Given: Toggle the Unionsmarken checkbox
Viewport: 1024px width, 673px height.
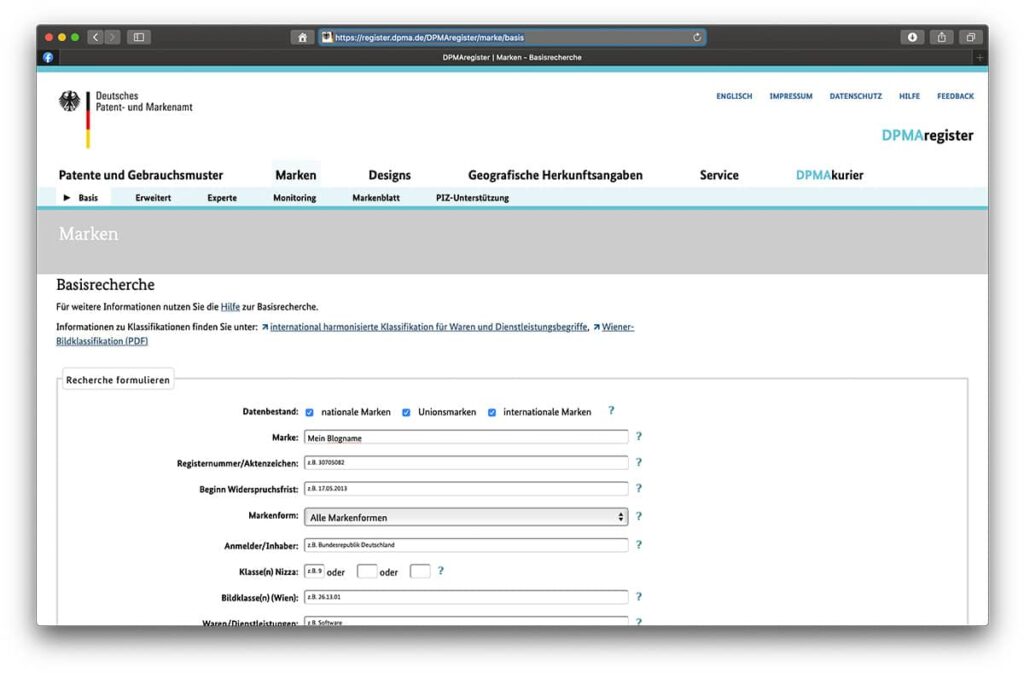Looking at the screenshot, I should click(x=406, y=412).
